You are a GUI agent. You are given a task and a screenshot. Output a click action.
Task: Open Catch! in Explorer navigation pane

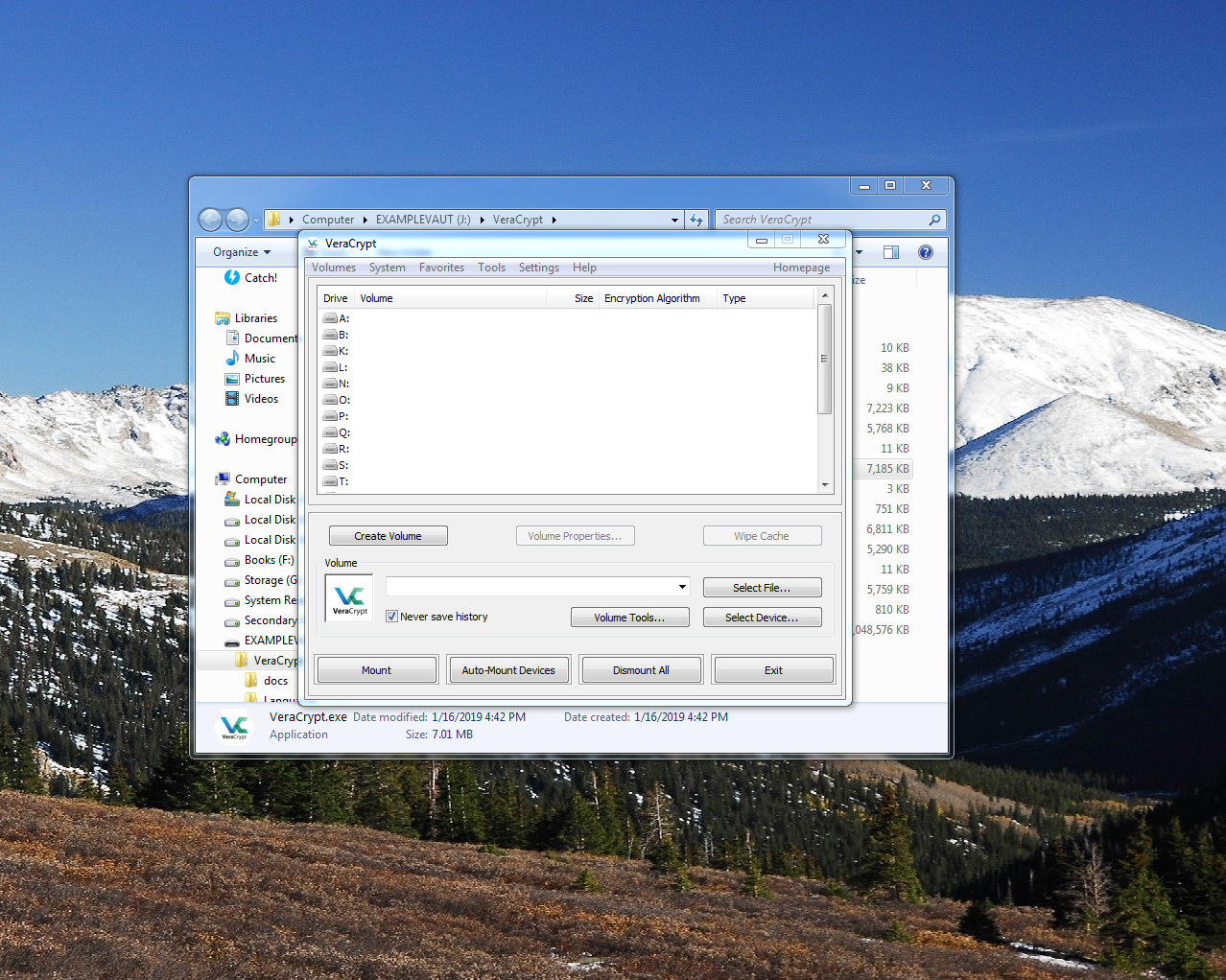[x=250, y=277]
